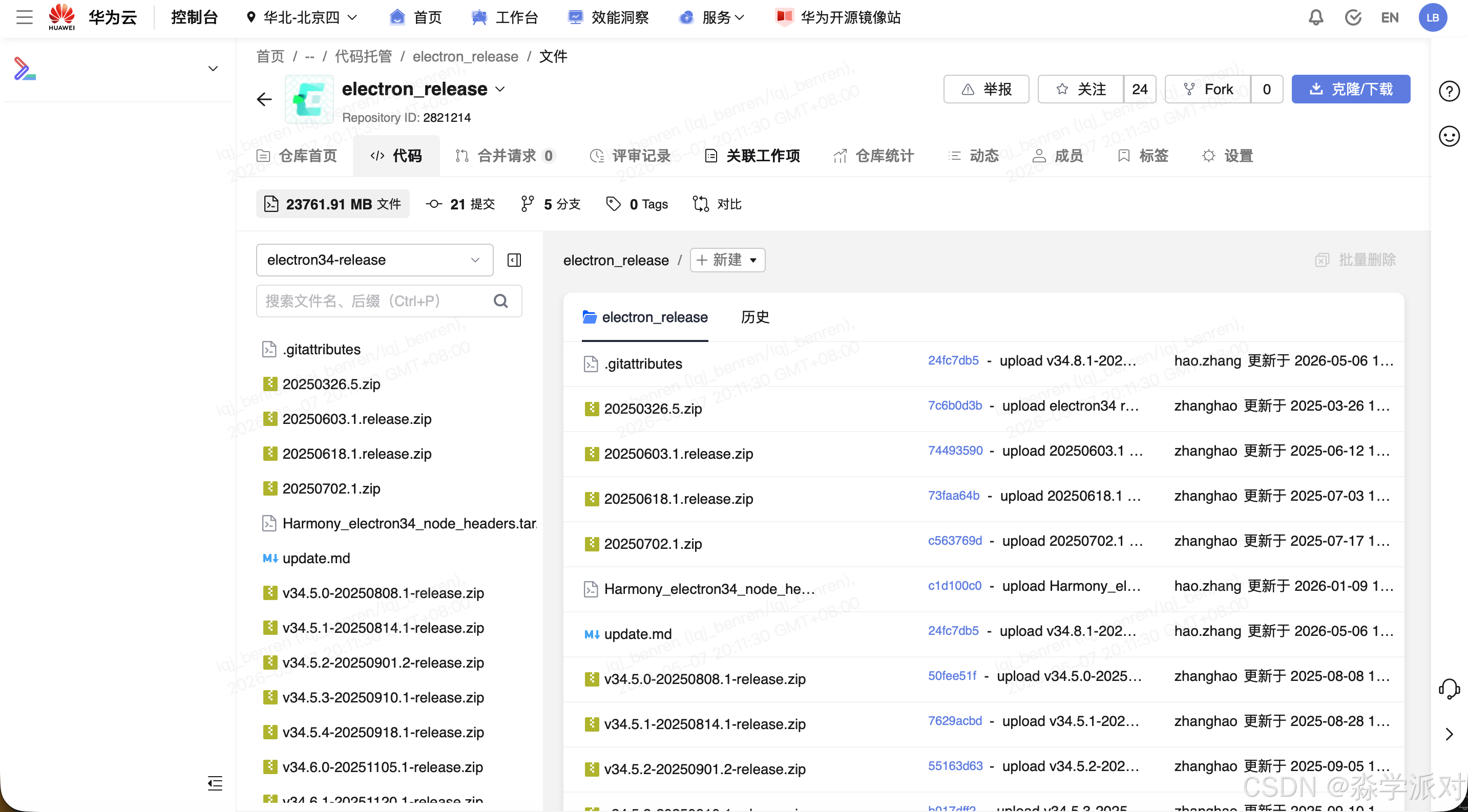Open 20250618.1.release.zip in the file table

678,499
